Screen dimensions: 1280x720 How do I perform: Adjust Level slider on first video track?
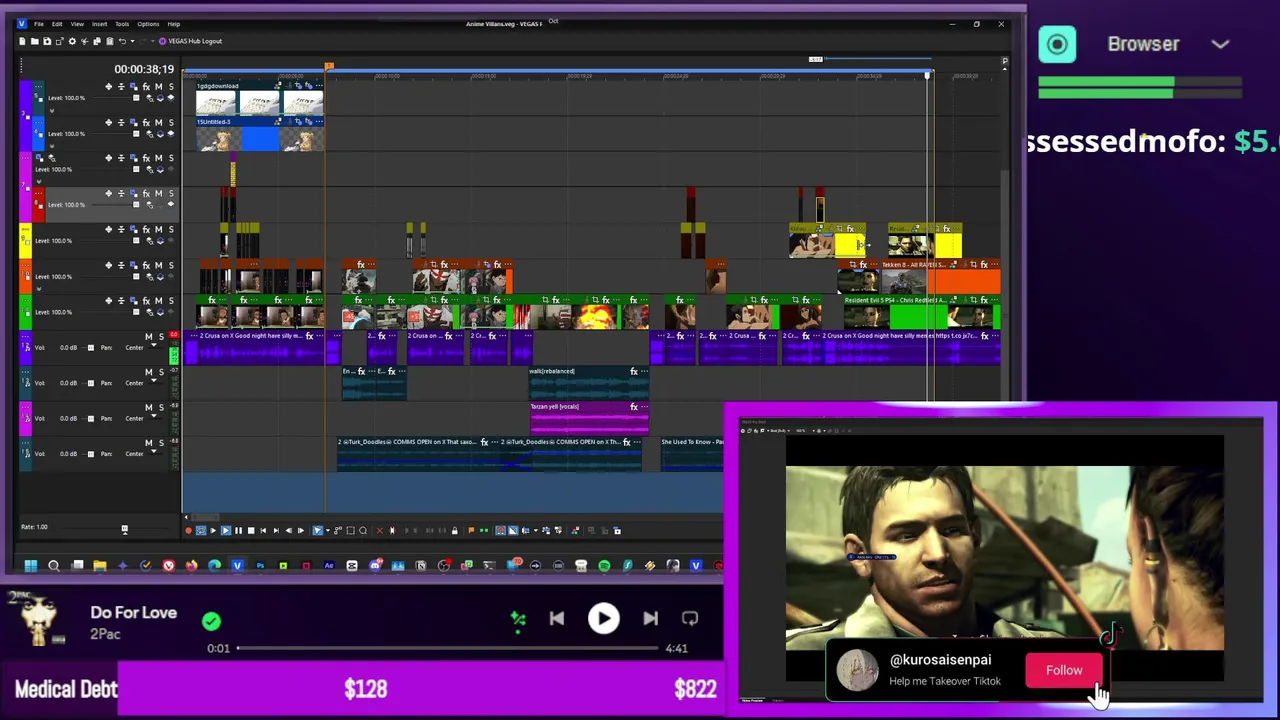(x=136, y=98)
